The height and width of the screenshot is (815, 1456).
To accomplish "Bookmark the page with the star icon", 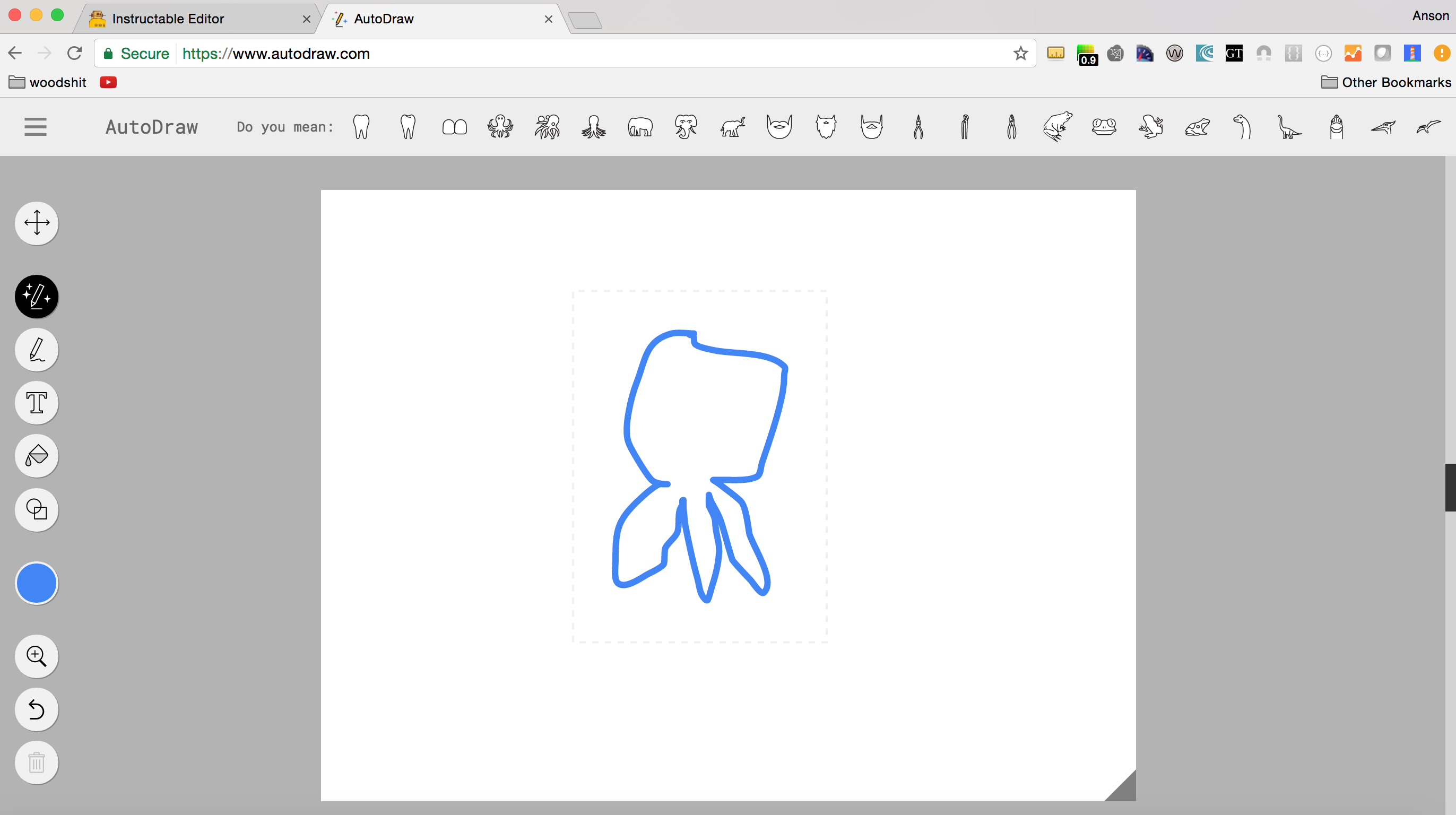I will (x=1021, y=53).
